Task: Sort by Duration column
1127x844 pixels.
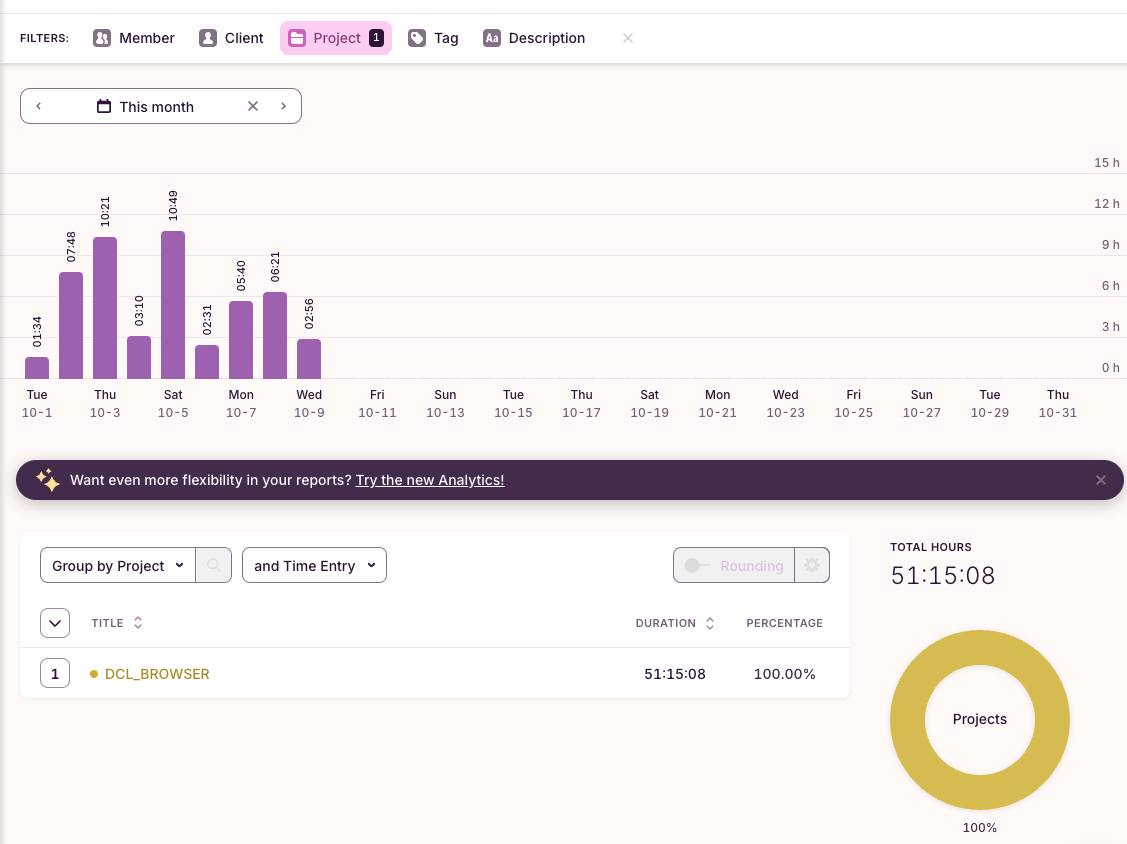Action: (x=675, y=623)
